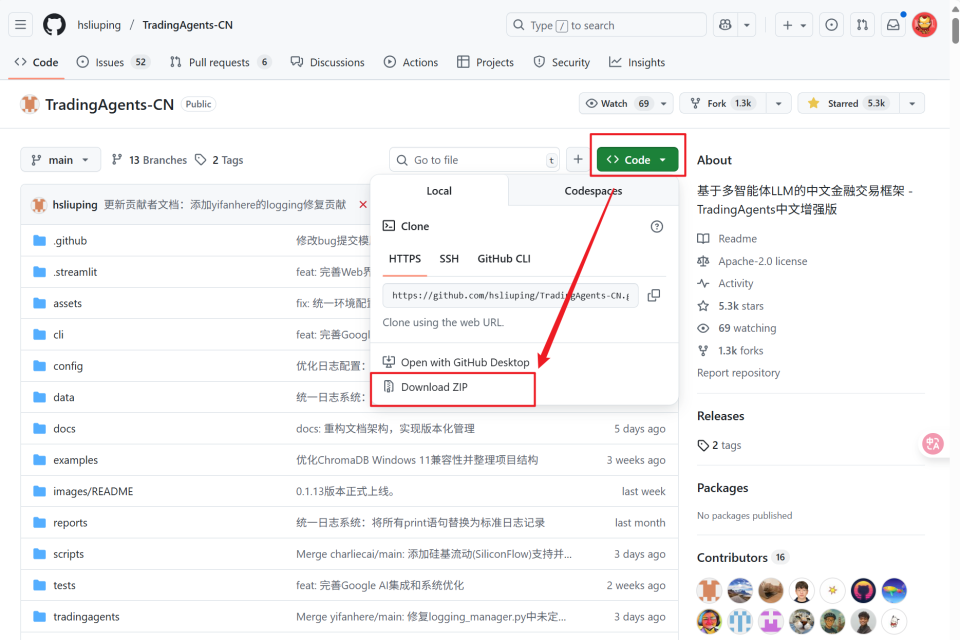Open the hsliuping profile link in header

[99, 25]
